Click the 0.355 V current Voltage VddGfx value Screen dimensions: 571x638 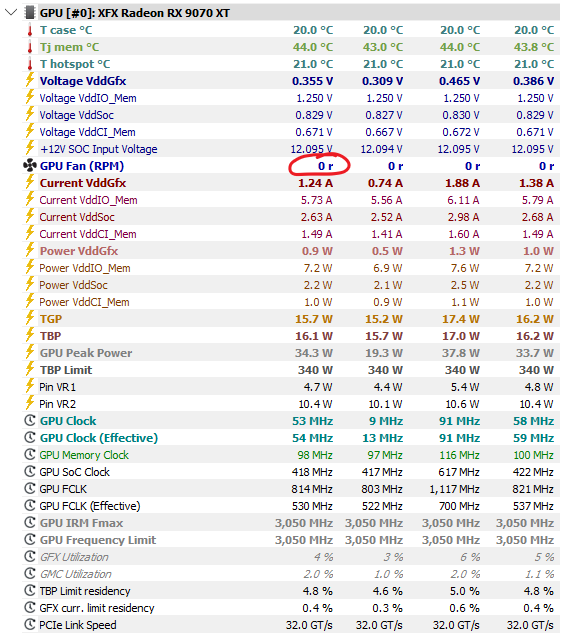point(313,81)
